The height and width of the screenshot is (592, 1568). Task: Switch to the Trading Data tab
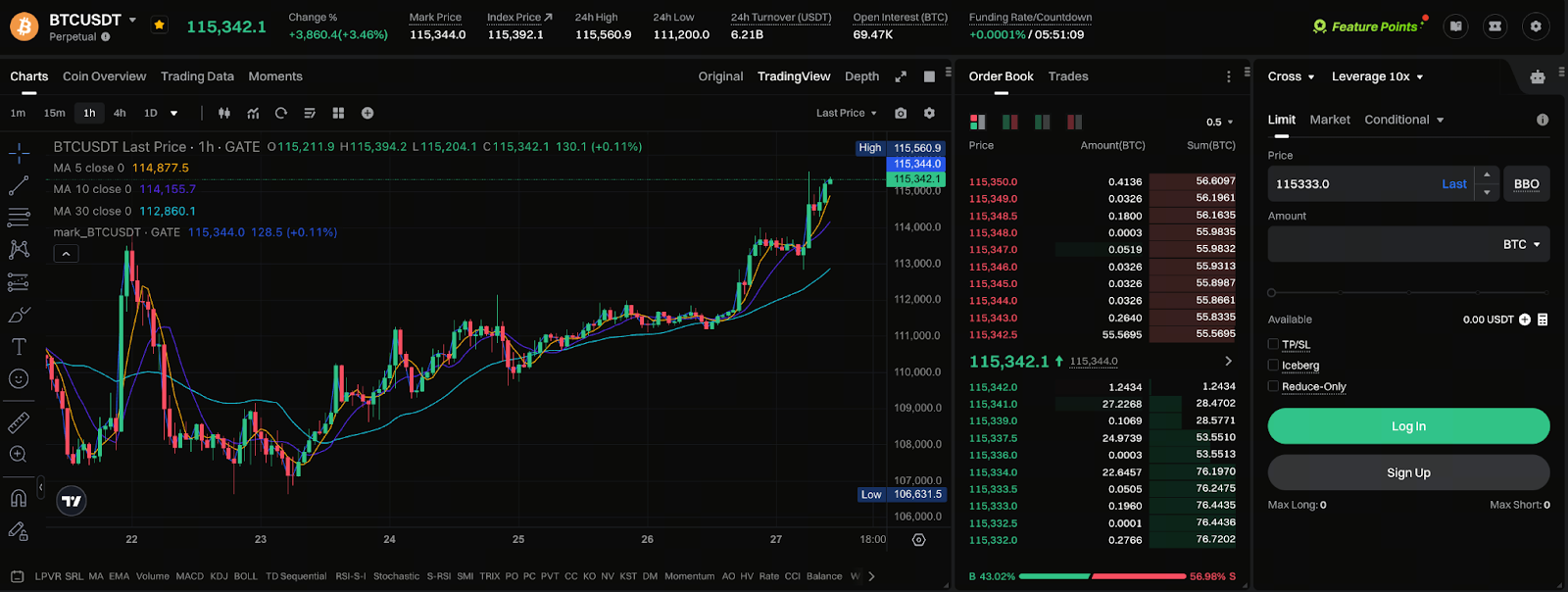197,76
